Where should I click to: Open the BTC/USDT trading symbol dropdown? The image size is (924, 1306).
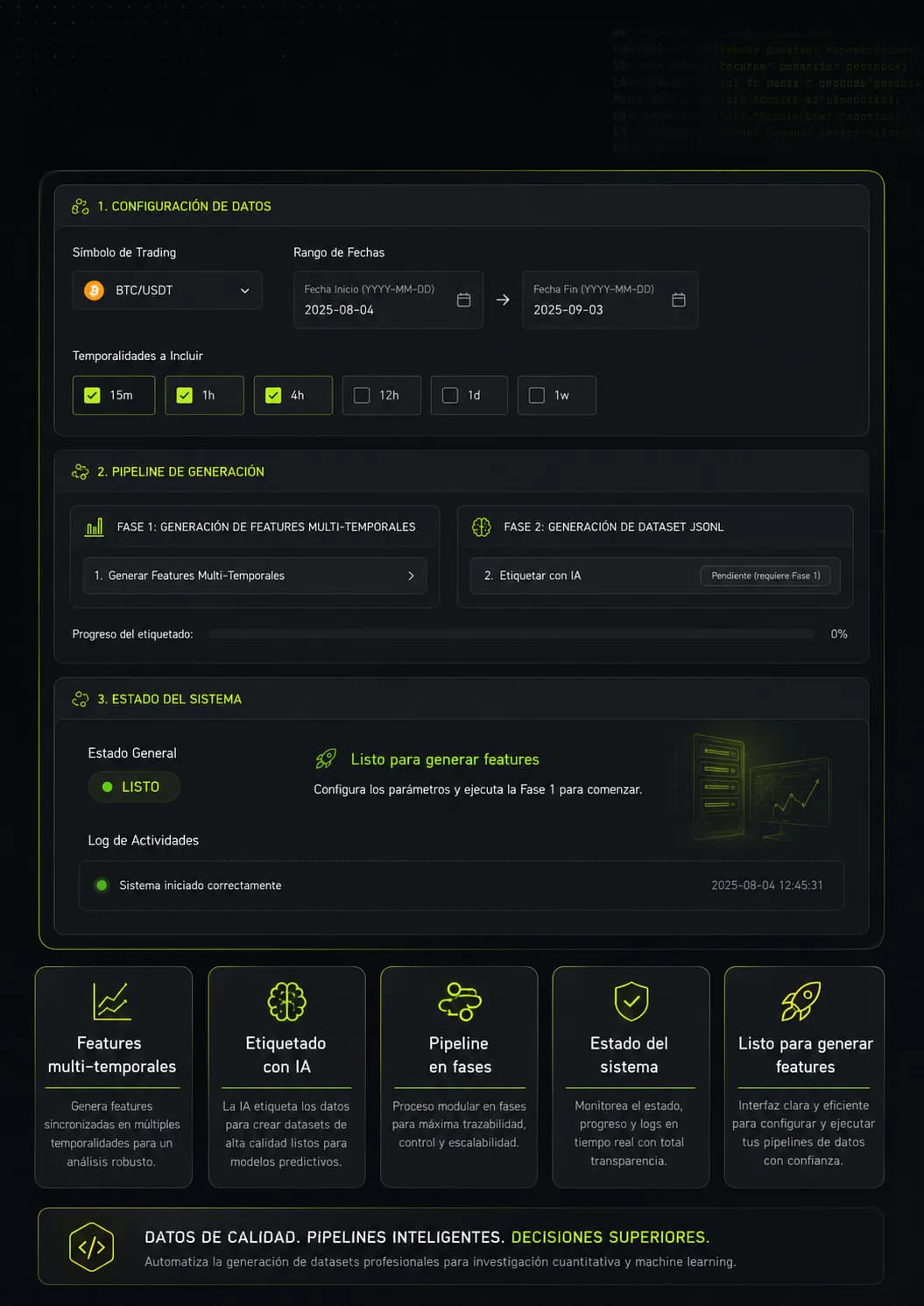167,290
